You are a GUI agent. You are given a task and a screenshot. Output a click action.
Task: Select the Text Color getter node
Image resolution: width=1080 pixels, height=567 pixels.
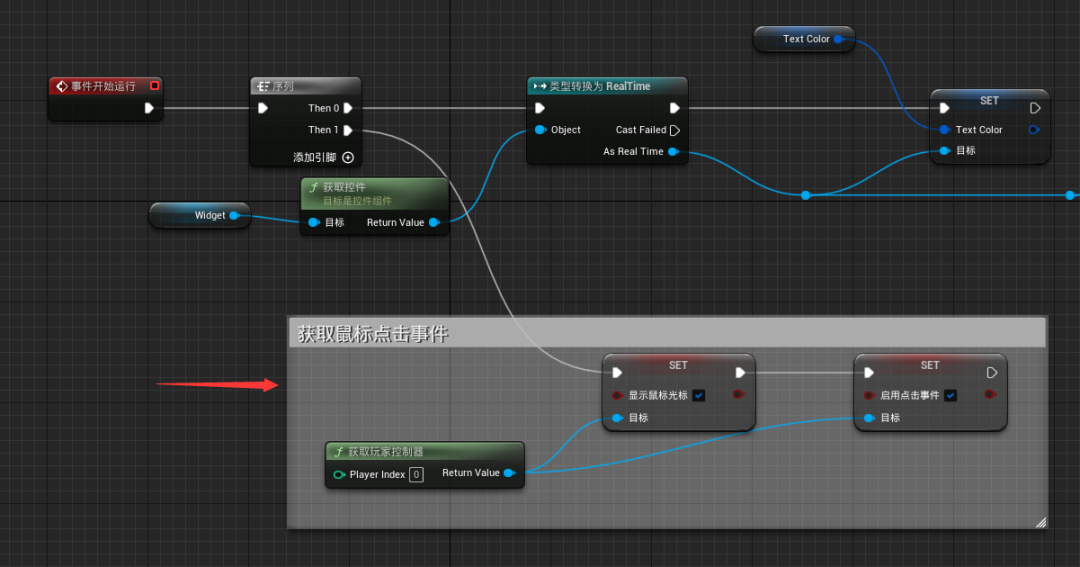(804, 39)
